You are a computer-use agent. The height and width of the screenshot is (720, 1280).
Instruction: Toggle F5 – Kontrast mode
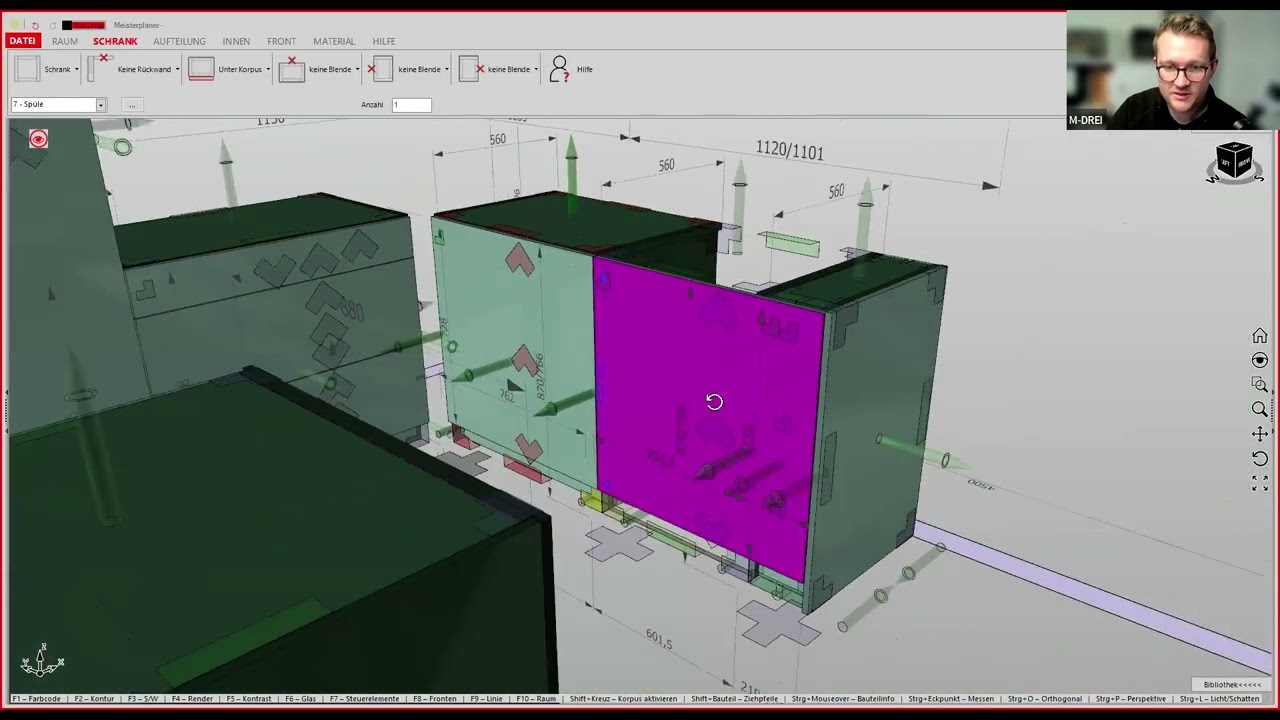point(249,699)
